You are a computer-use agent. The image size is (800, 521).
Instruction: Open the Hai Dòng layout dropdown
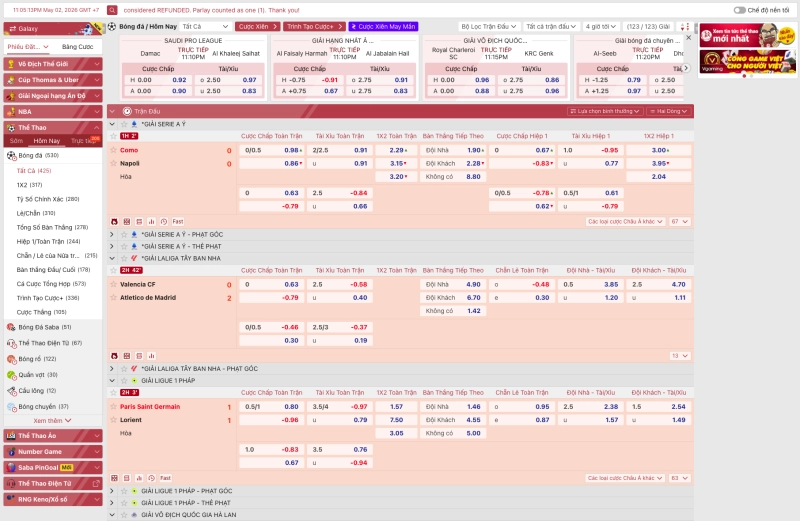click(668, 111)
